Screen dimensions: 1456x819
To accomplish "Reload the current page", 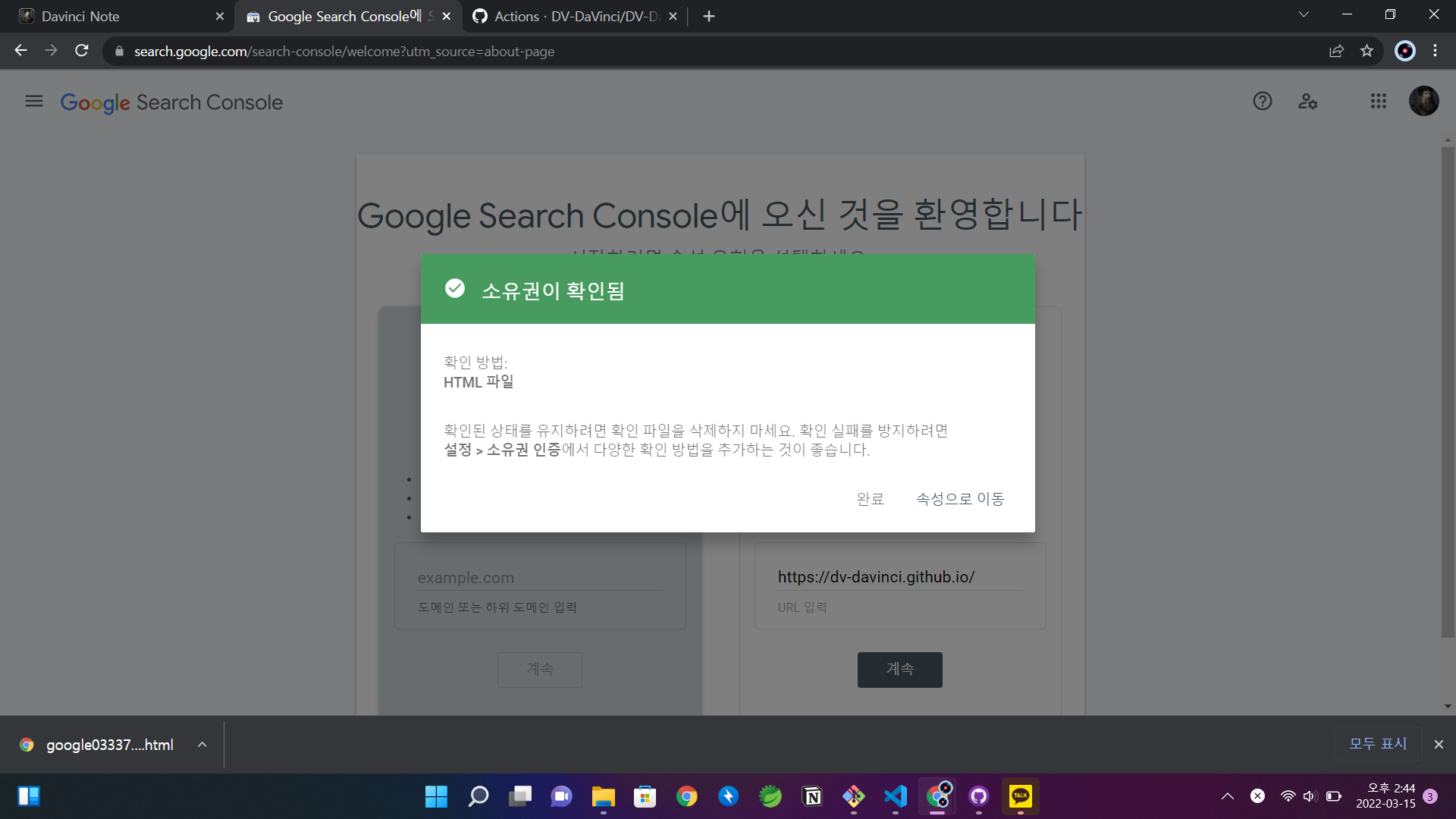I will 82,51.
